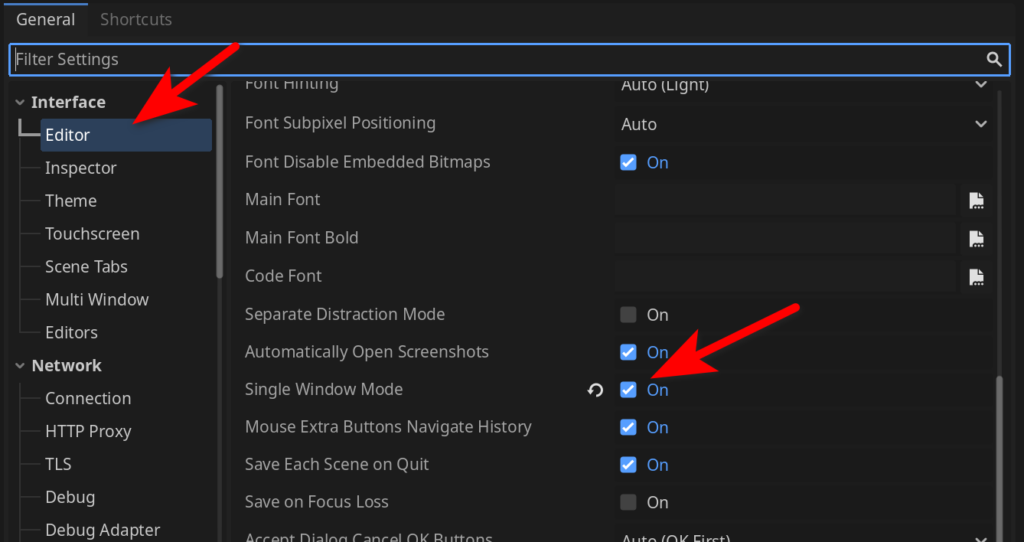The height and width of the screenshot is (542, 1024).
Task: Open file browser for Code Font
Action: 976,276
